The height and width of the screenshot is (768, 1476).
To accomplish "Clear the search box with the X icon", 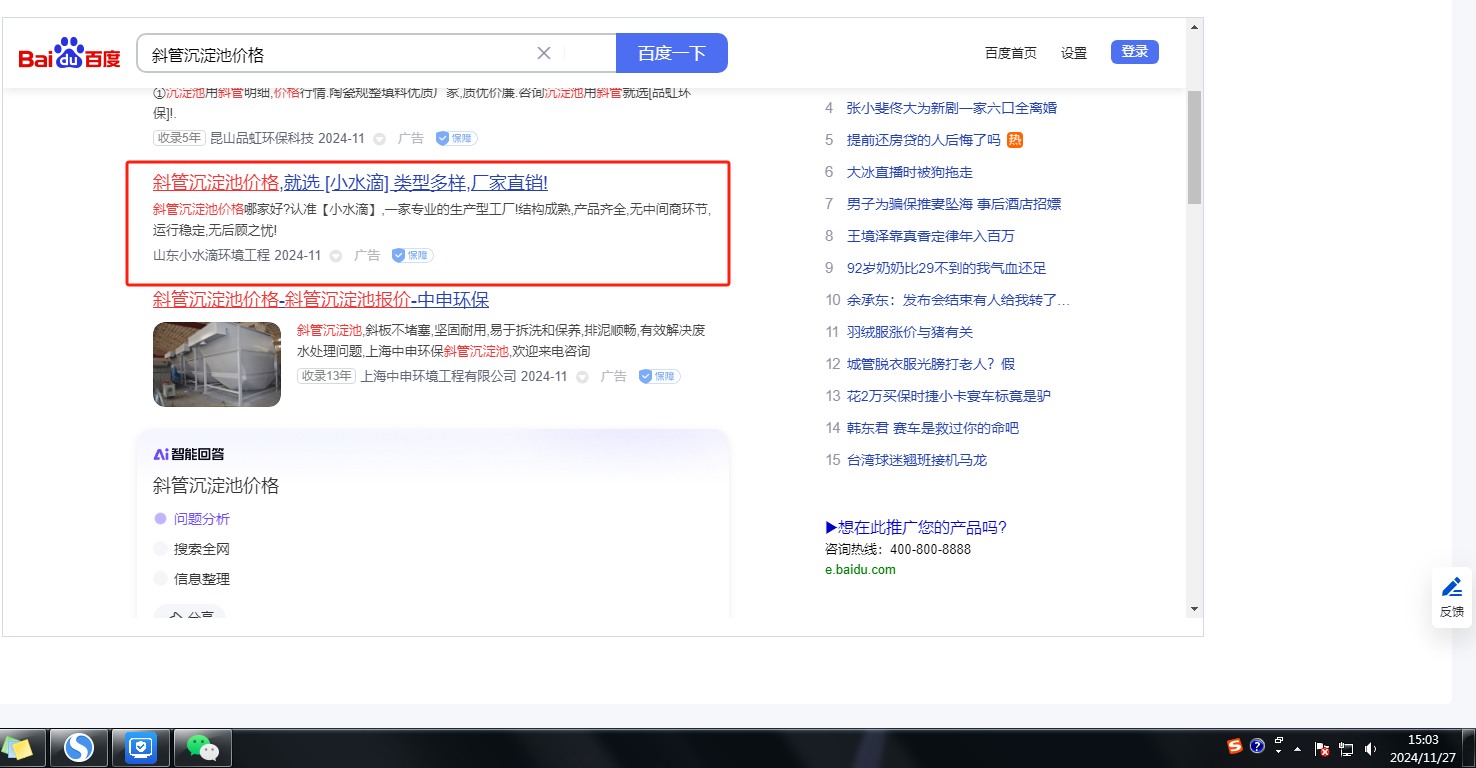I will [x=544, y=53].
